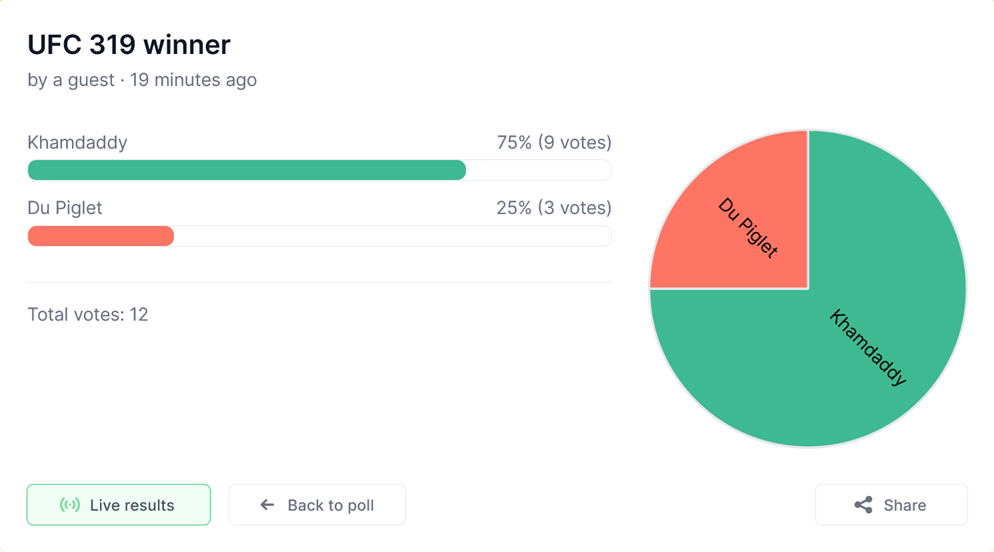The height and width of the screenshot is (552, 994).
Task: Click the red Du Piglet progress bar
Action: click(100, 236)
